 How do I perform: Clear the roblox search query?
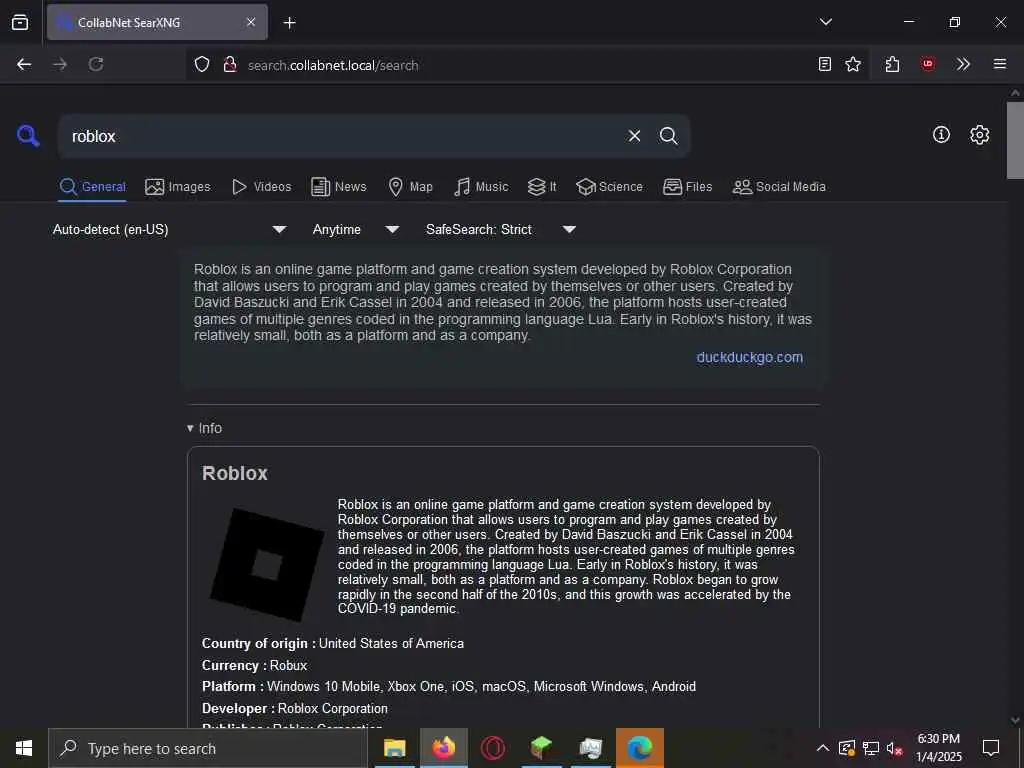[x=634, y=136]
